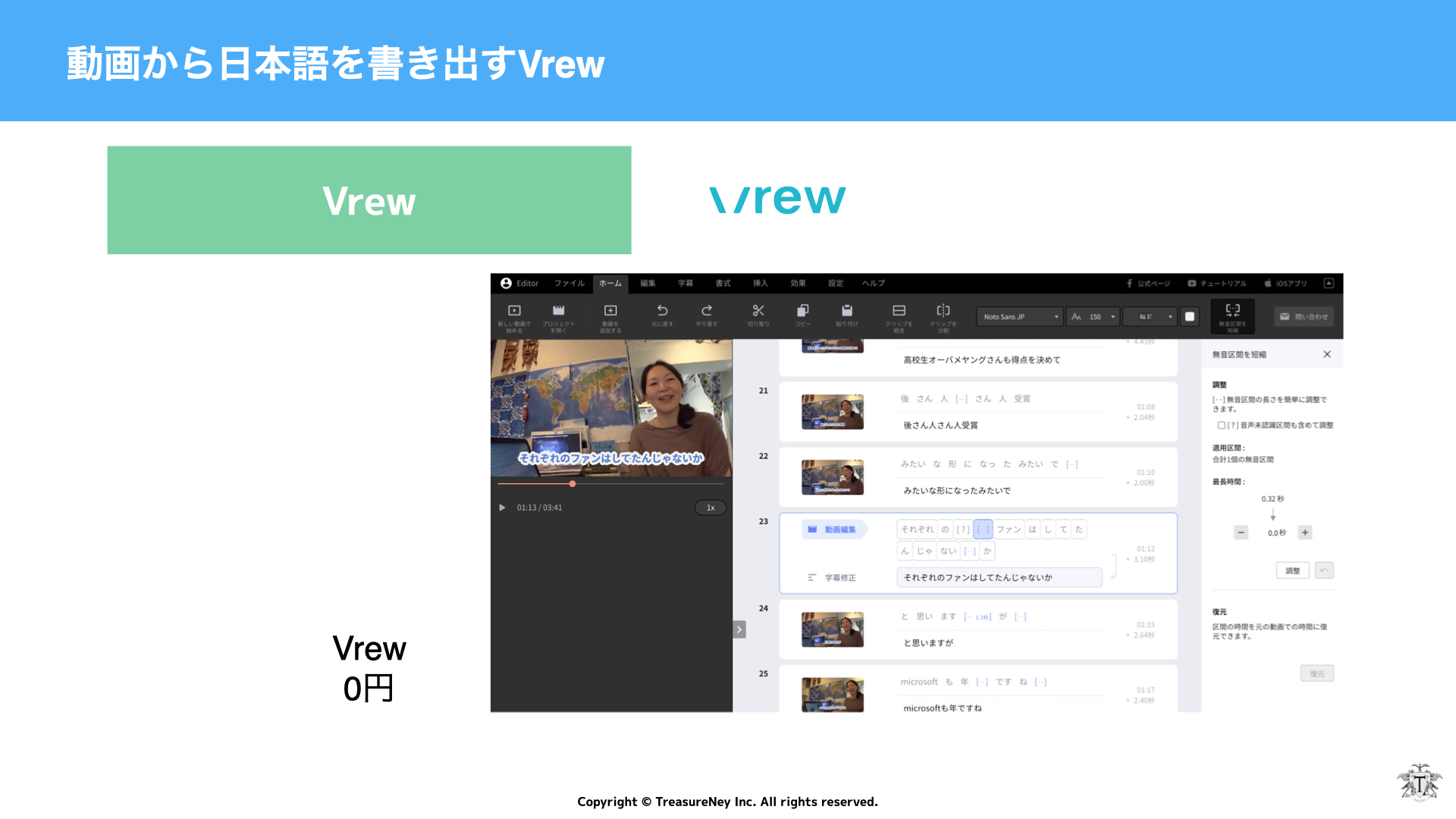The image size is (1456, 819).
Task: Select clip 22 thumbnail
Action: click(833, 477)
